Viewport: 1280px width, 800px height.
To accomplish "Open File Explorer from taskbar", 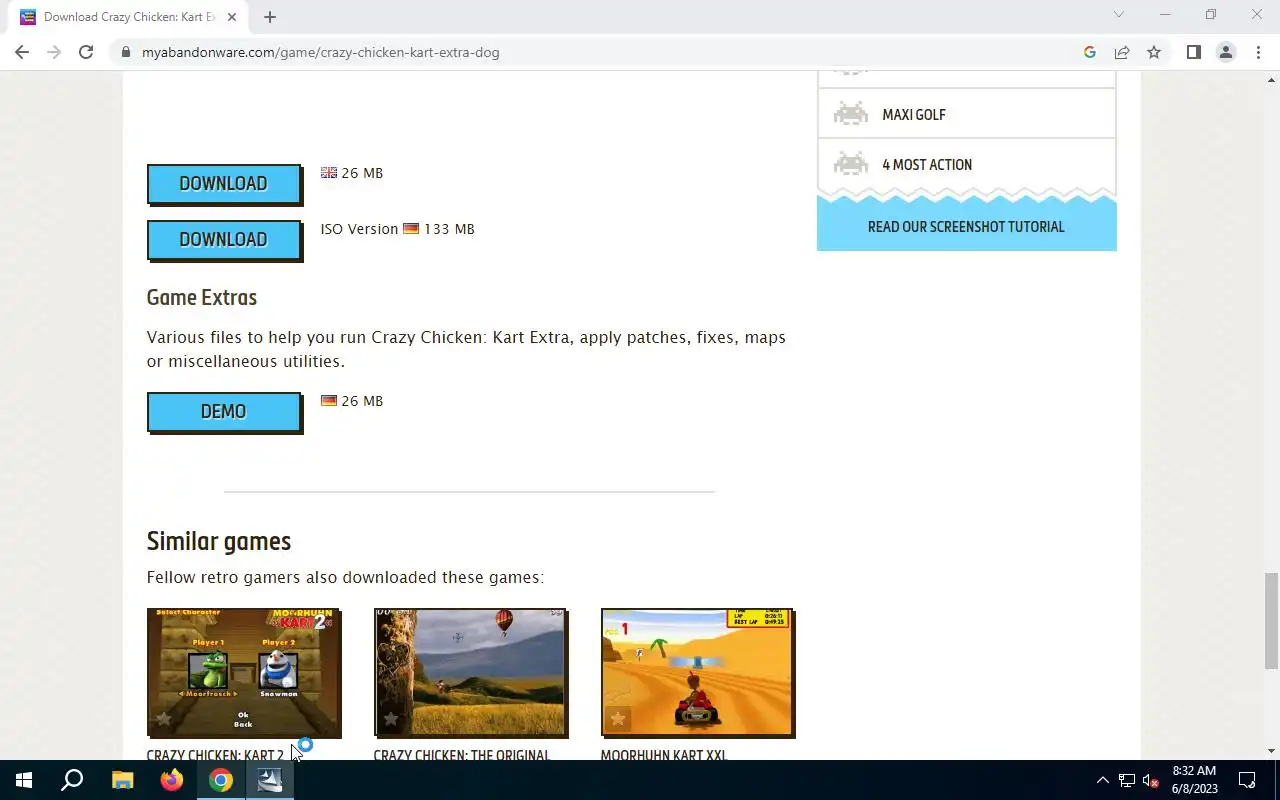I will point(122,780).
